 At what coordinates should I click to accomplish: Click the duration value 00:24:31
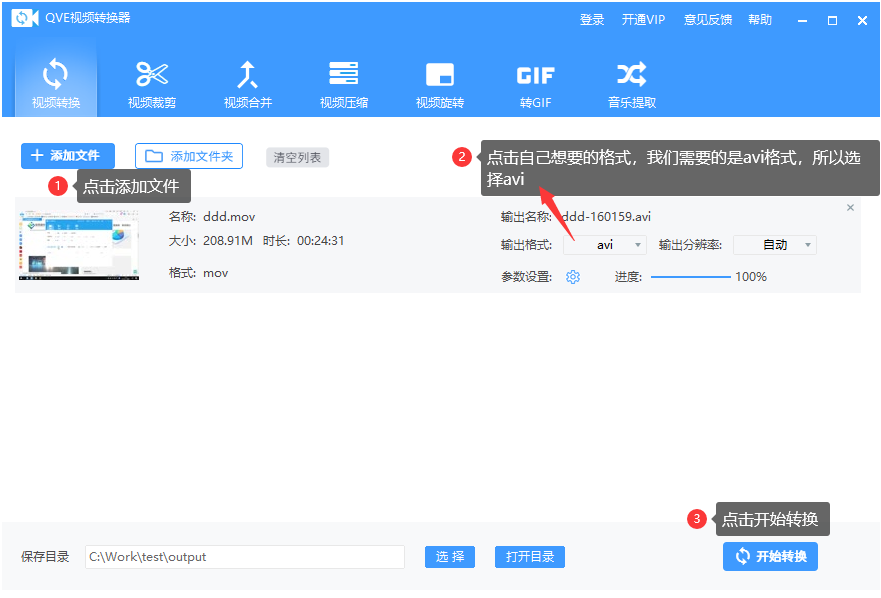pos(320,241)
